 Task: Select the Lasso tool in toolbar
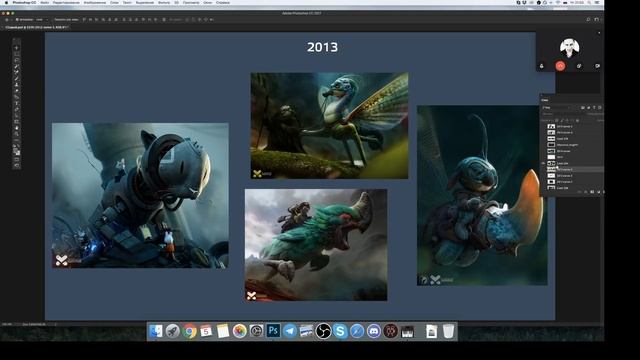coord(16,60)
